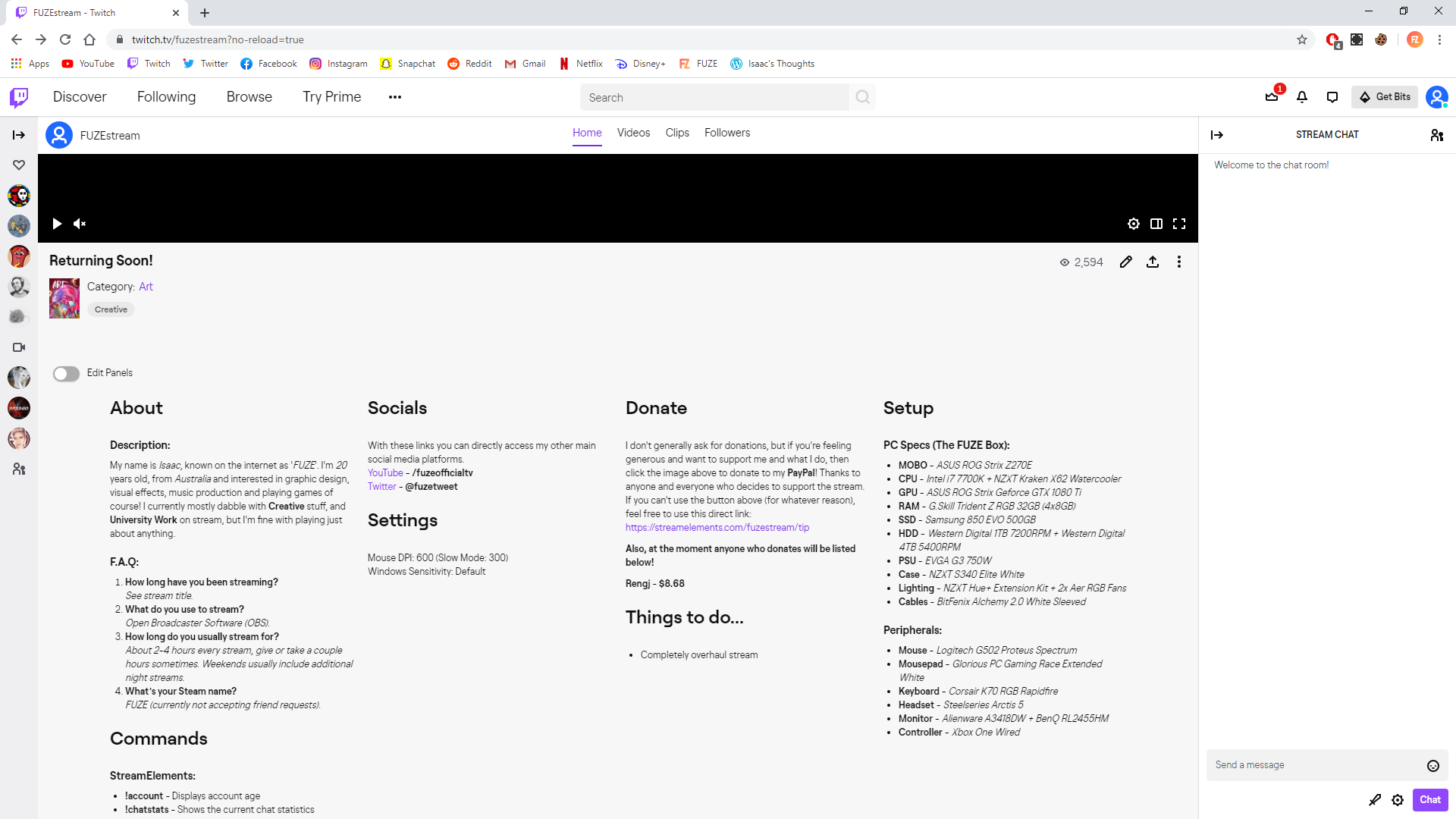Edit stream info with pencil icon
Image resolution: width=1456 pixels, height=819 pixels.
pyautogui.click(x=1126, y=262)
